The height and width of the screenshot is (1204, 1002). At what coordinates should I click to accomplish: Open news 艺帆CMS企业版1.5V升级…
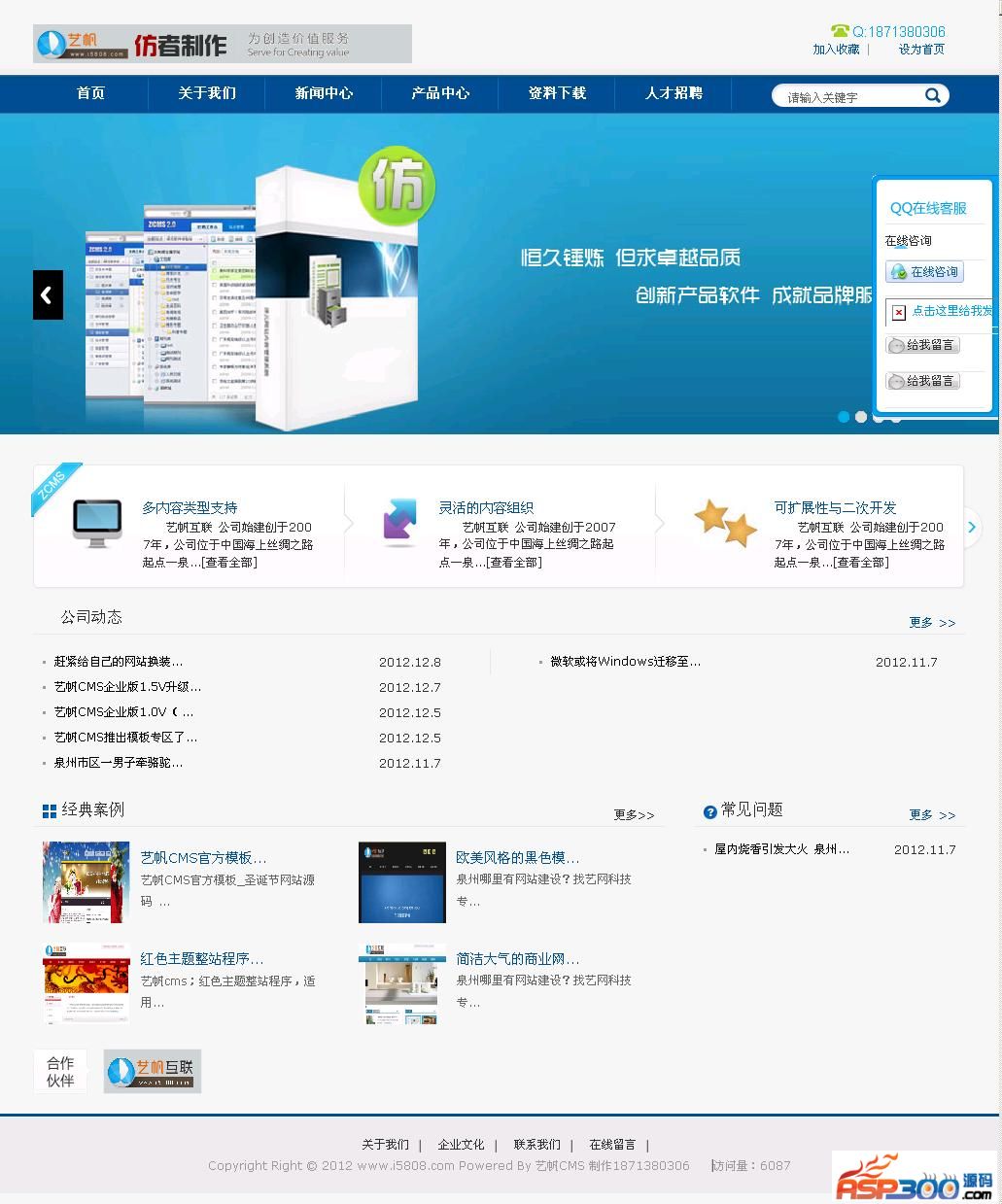pyautogui.click(x=128, y=687)
